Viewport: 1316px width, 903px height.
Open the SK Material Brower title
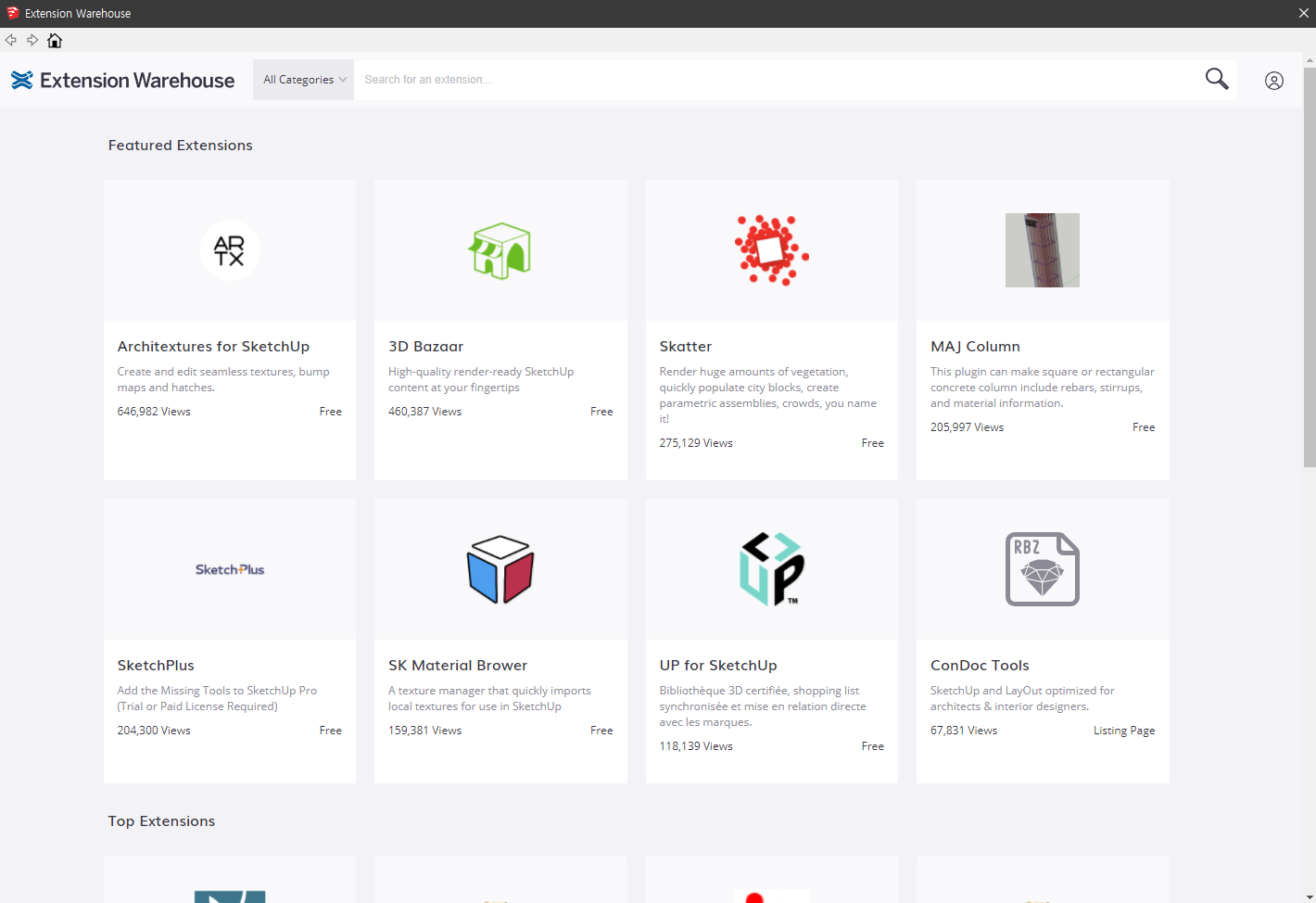click(x=458, y=666)
